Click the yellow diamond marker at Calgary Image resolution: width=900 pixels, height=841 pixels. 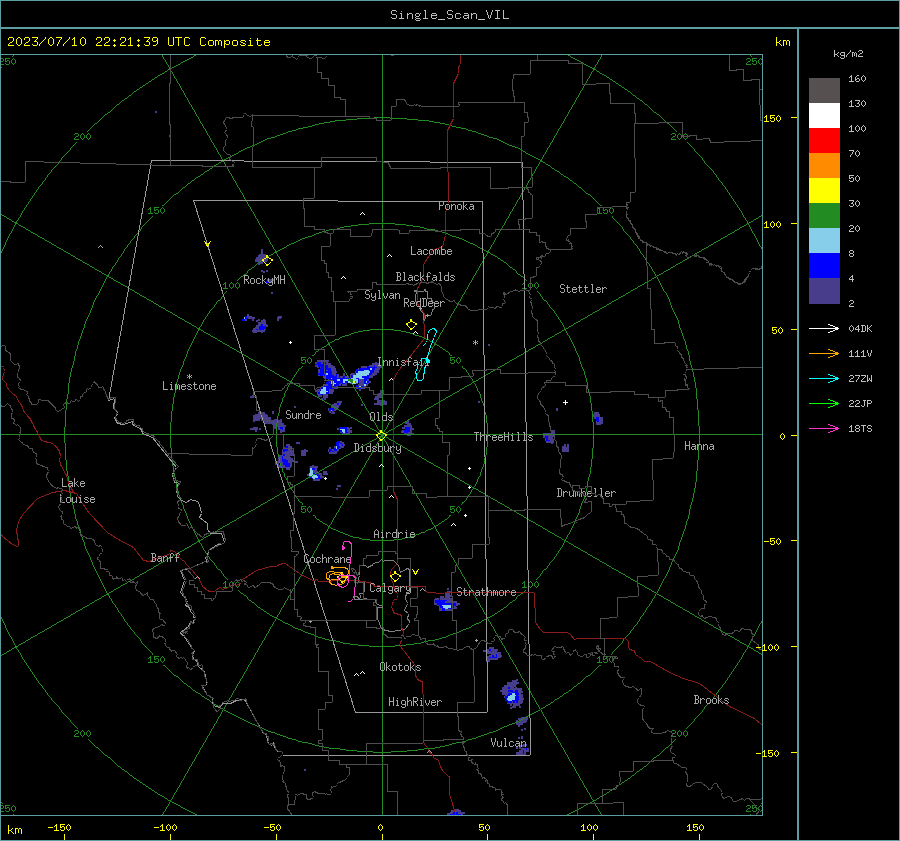click(x=395, y=576)
